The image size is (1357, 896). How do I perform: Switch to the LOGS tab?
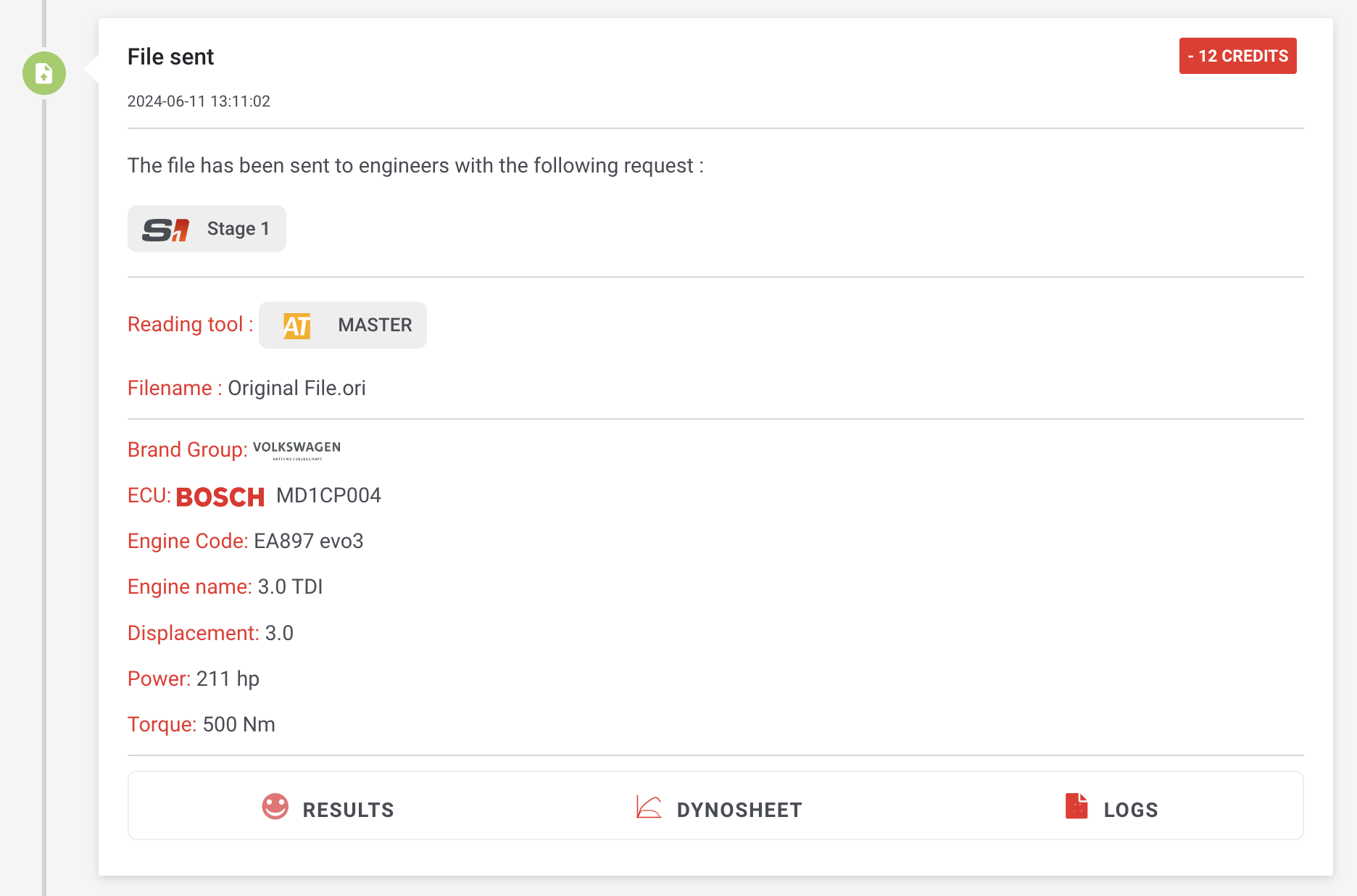tap(1131, 810)
